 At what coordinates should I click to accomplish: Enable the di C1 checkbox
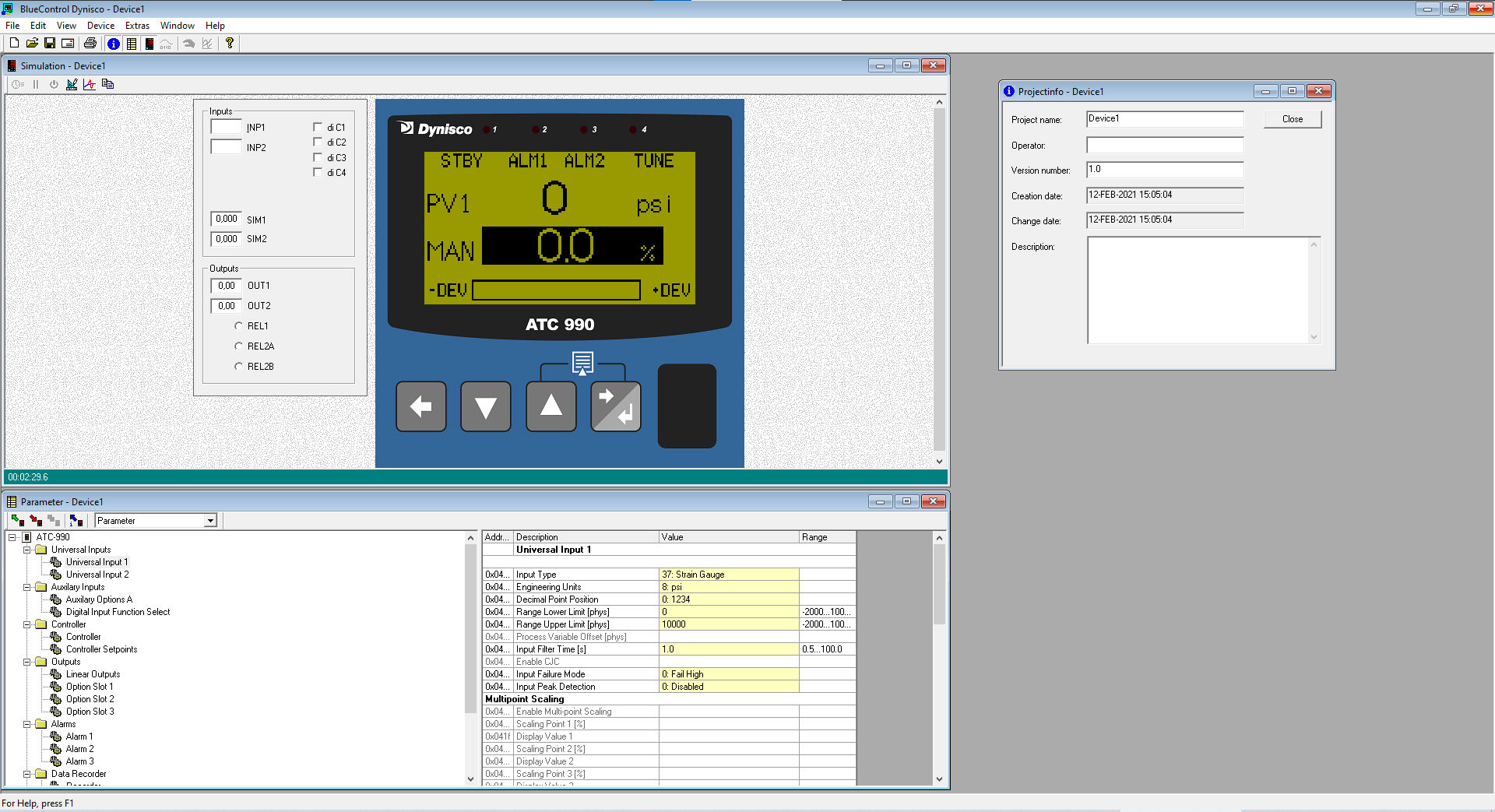click(318, 127)
